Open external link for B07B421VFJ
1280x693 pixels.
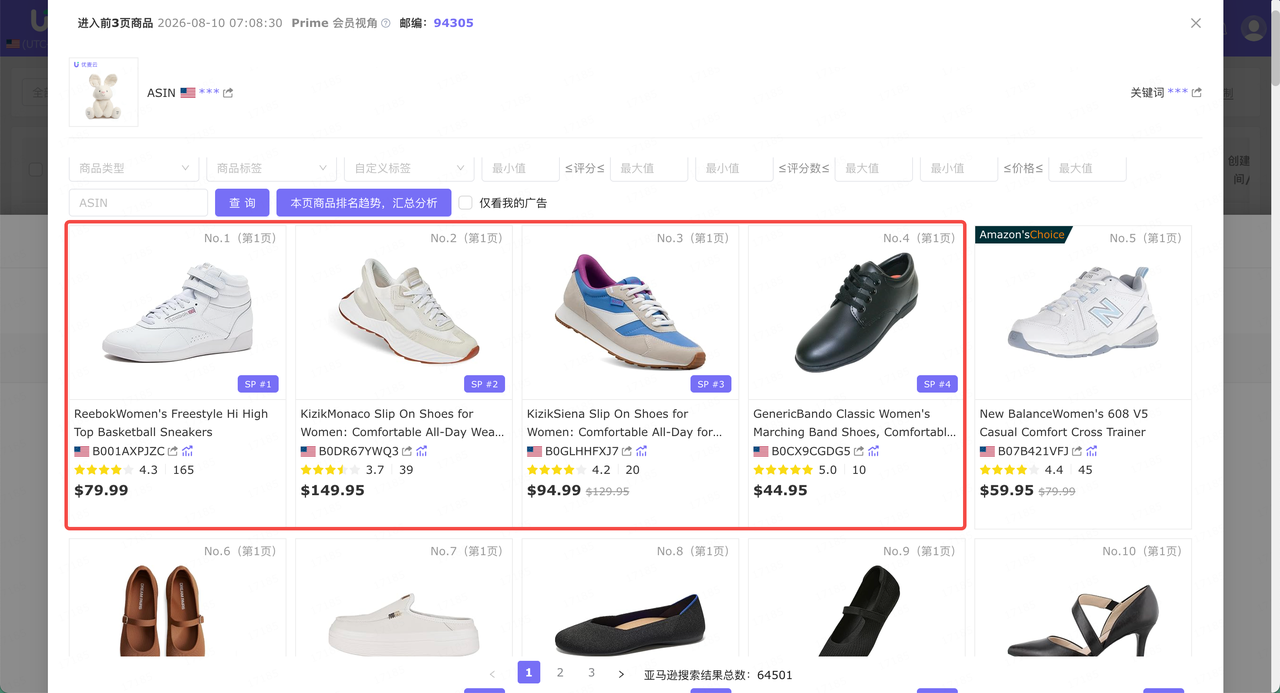click(x=1078, y=451)
